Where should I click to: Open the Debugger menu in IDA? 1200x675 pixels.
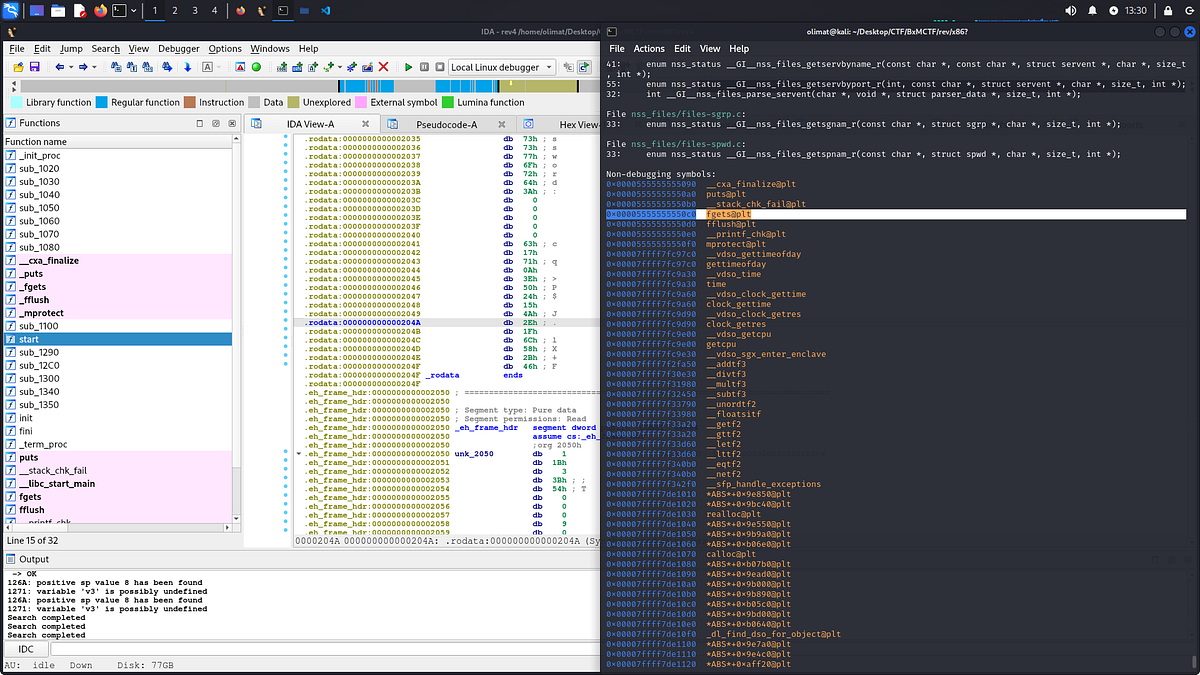179,48
